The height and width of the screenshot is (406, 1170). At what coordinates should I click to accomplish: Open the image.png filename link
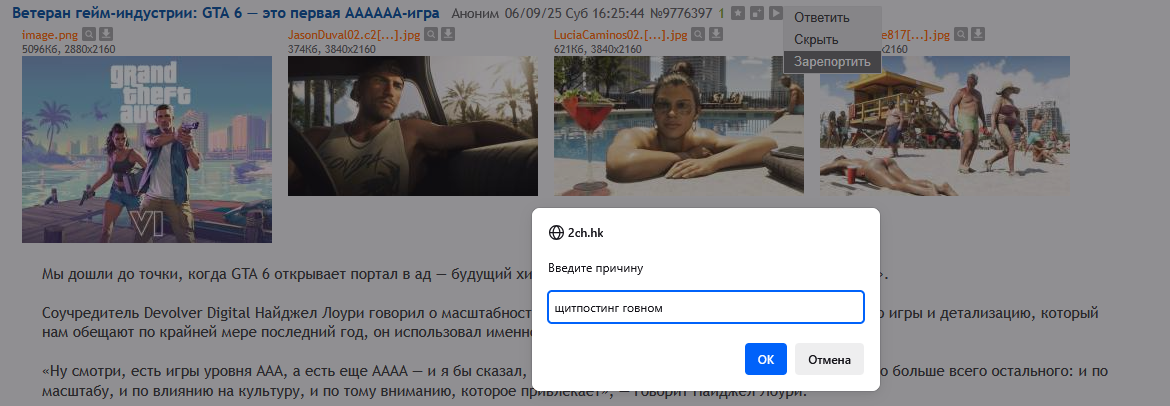50,34
